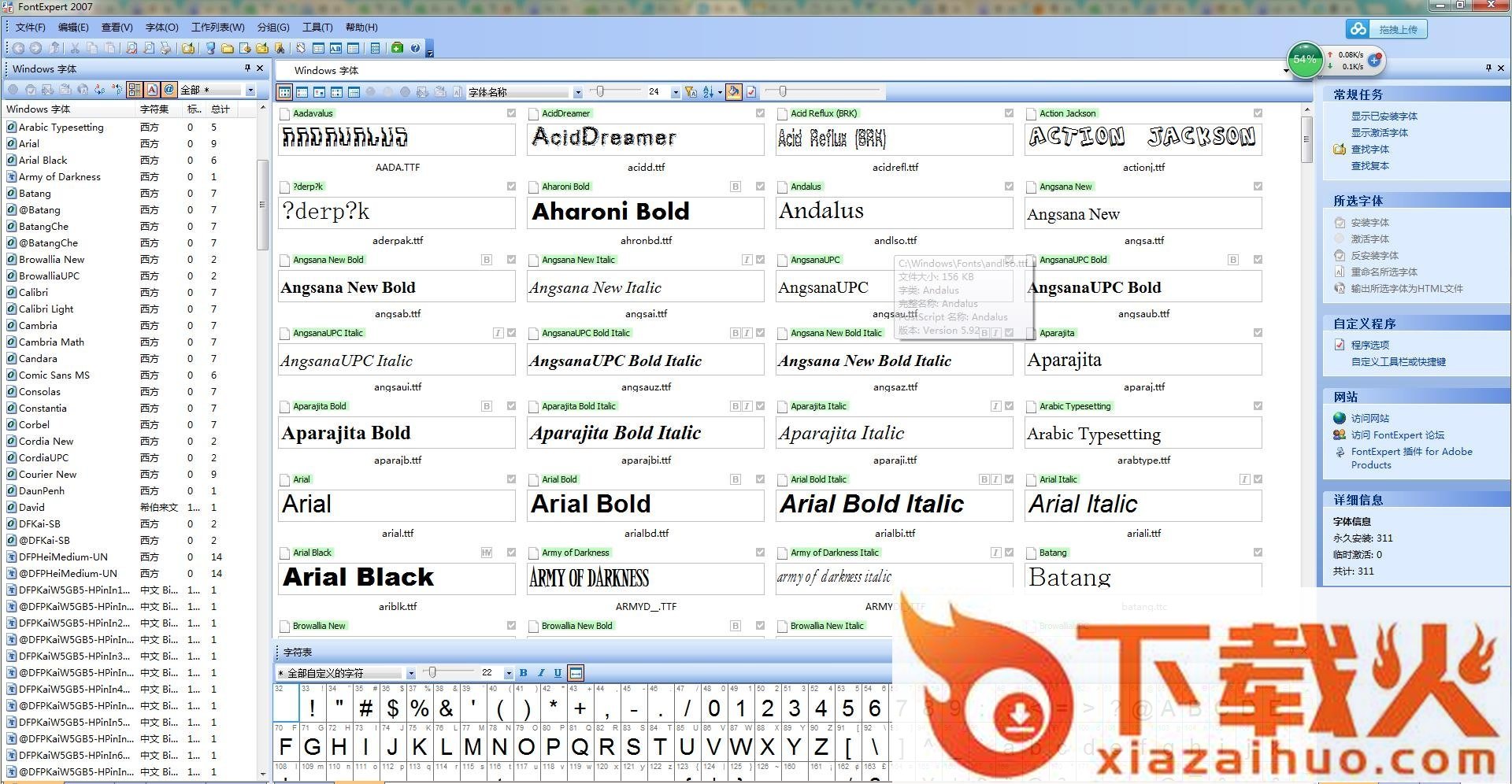1512x784 pixels.
Task: Open the 编辑(E) menu
Action: pyautogui.click(x=73, y=27)
